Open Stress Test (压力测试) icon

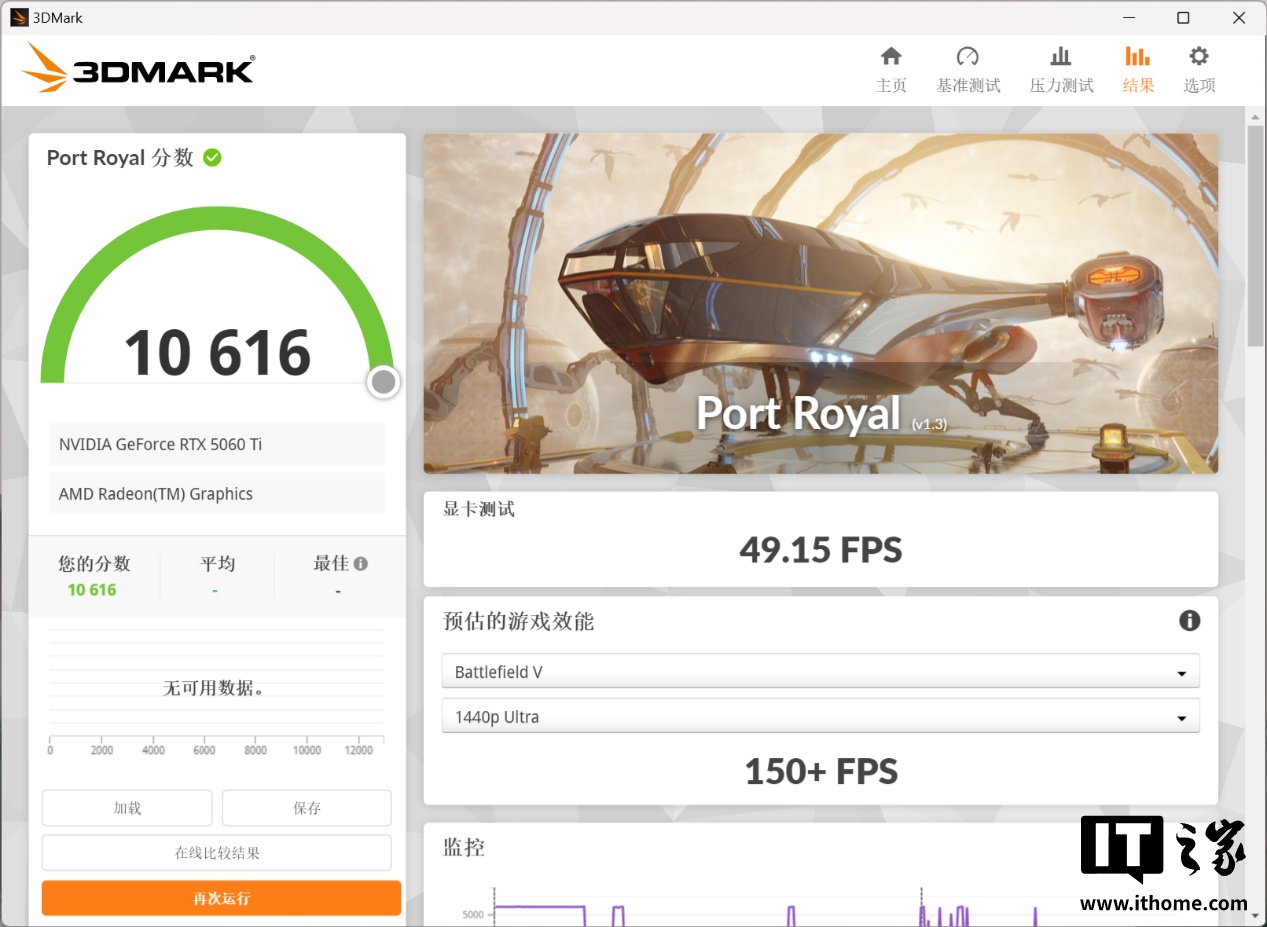(x=1061, y=57)
